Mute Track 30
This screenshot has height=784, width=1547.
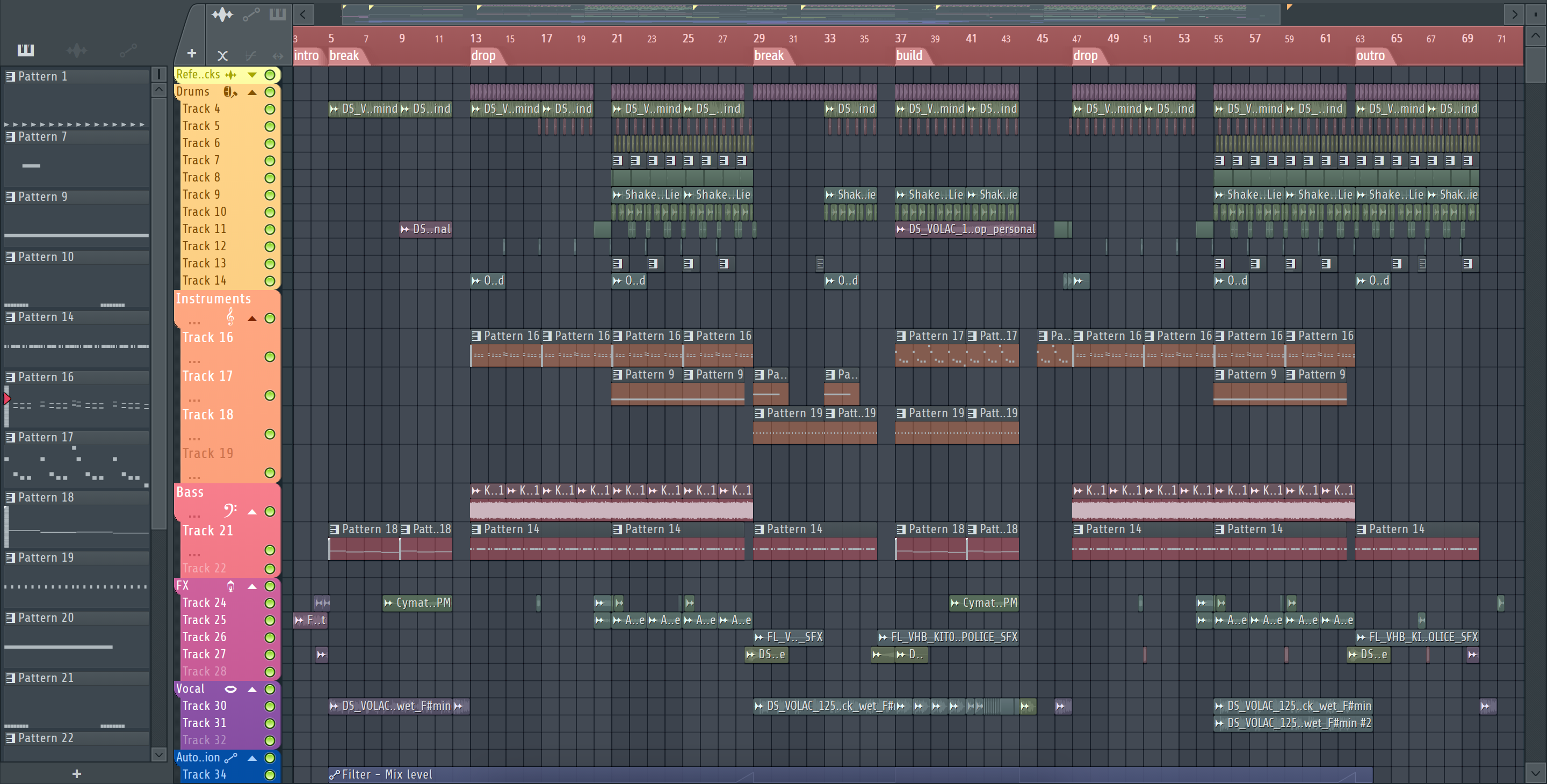[270, 707]
